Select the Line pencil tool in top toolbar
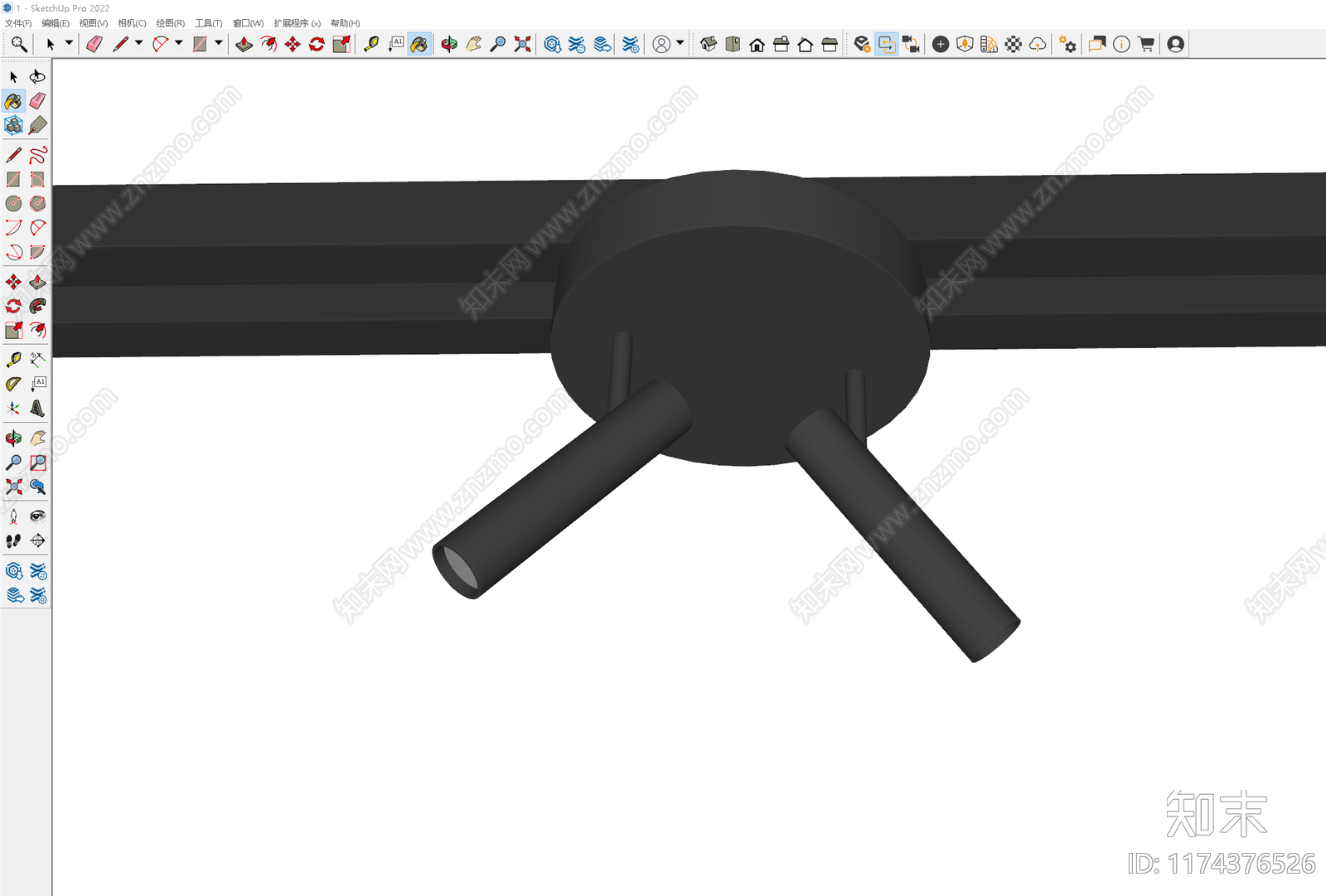 (120, 44)
